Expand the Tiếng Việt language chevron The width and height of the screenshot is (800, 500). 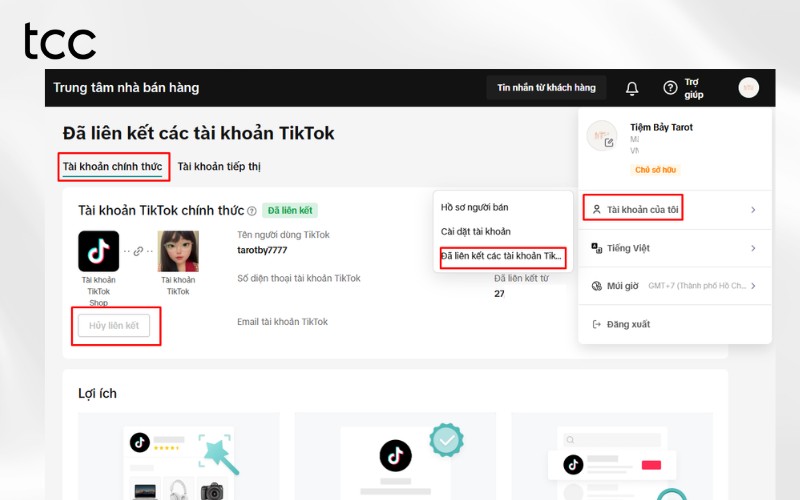753,248
